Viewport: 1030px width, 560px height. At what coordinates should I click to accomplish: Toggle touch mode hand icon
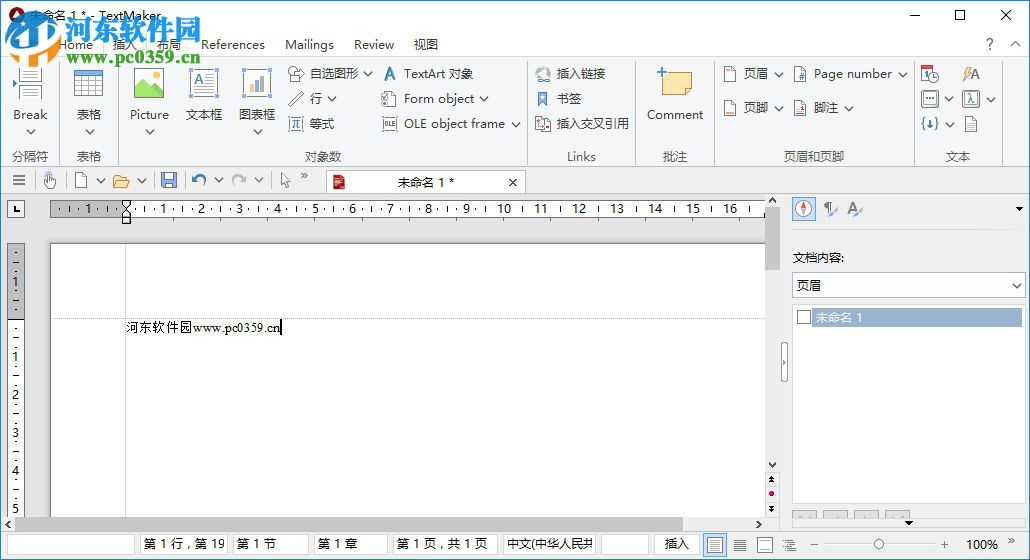50,181
